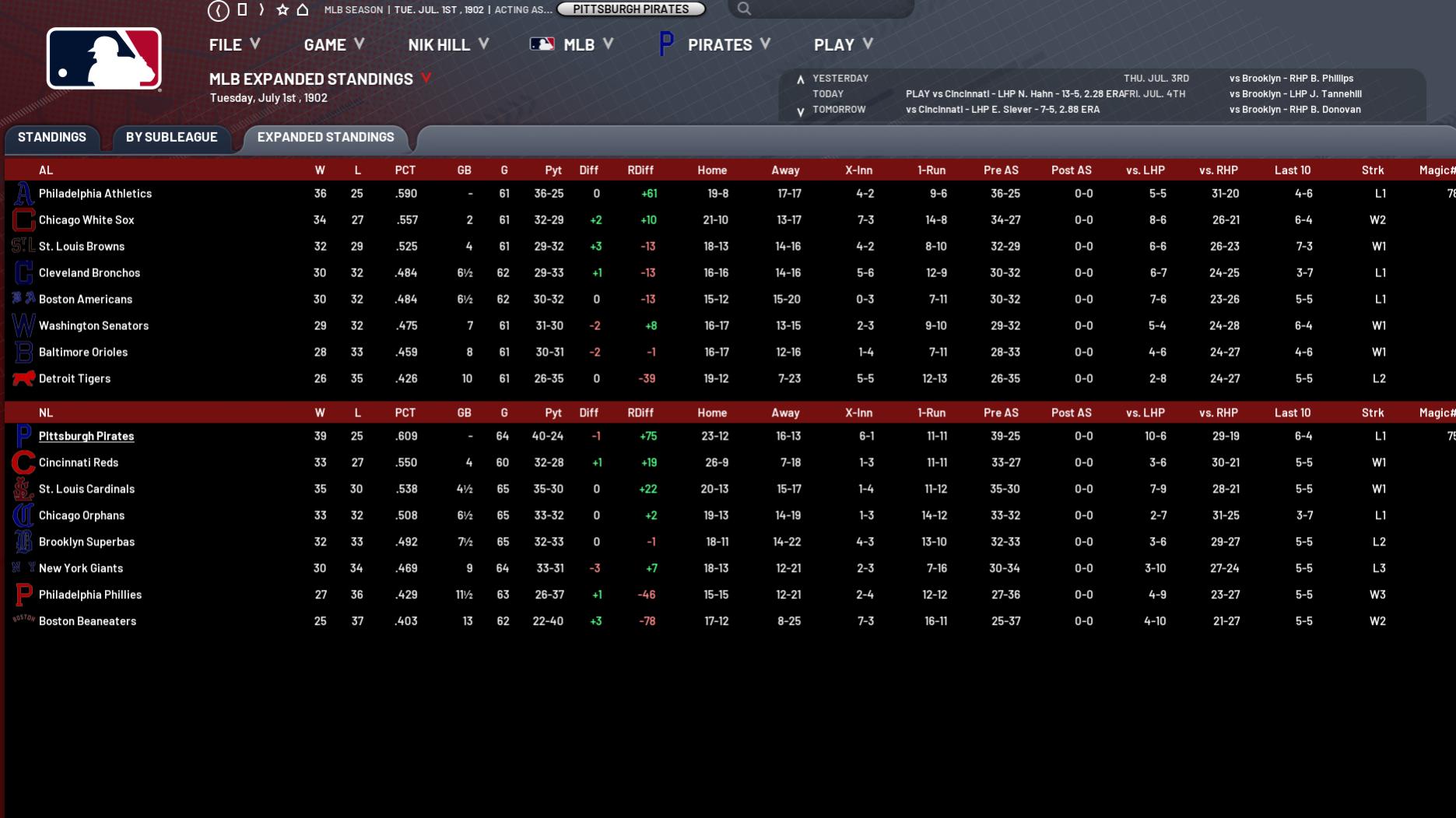Sort the AL table by RDiff column

click(x=640, y=170)
